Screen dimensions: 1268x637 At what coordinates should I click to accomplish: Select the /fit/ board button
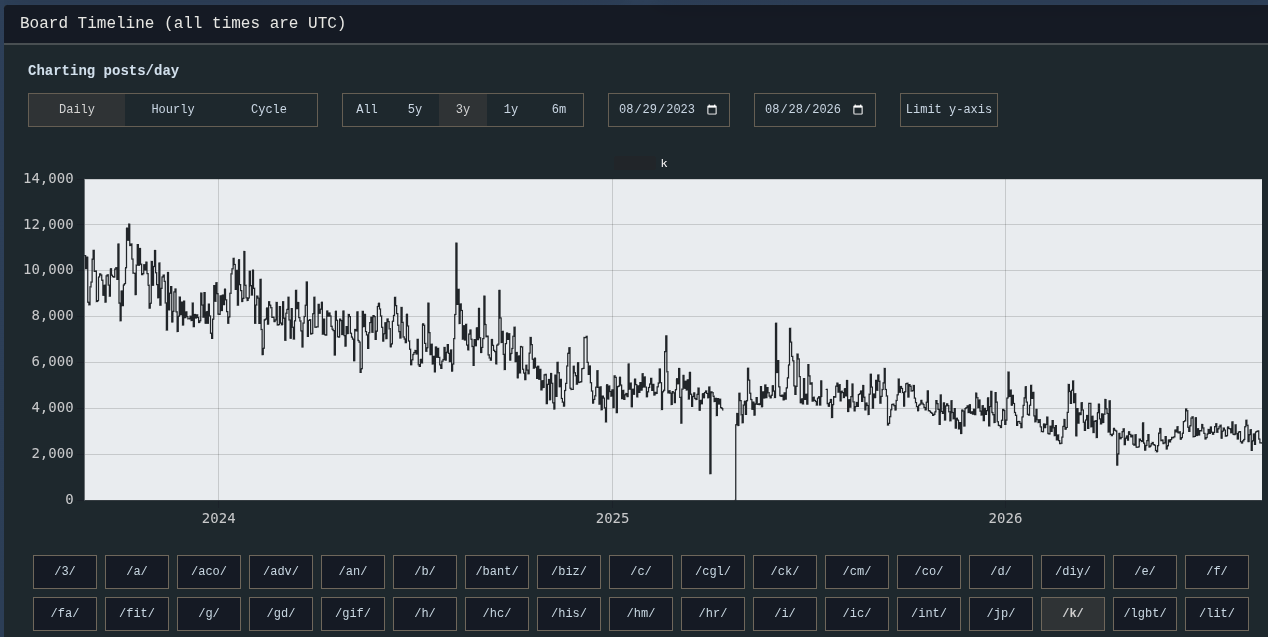click(137, 614)
